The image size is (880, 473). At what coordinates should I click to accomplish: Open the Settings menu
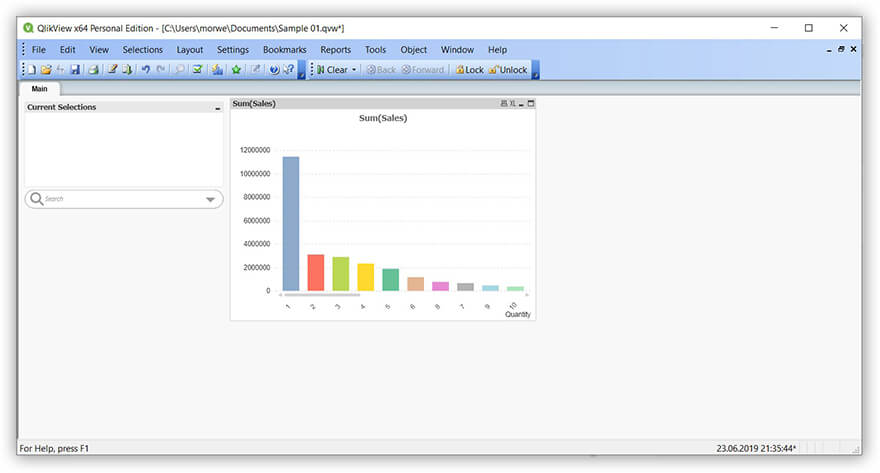[x=233, y=49]
